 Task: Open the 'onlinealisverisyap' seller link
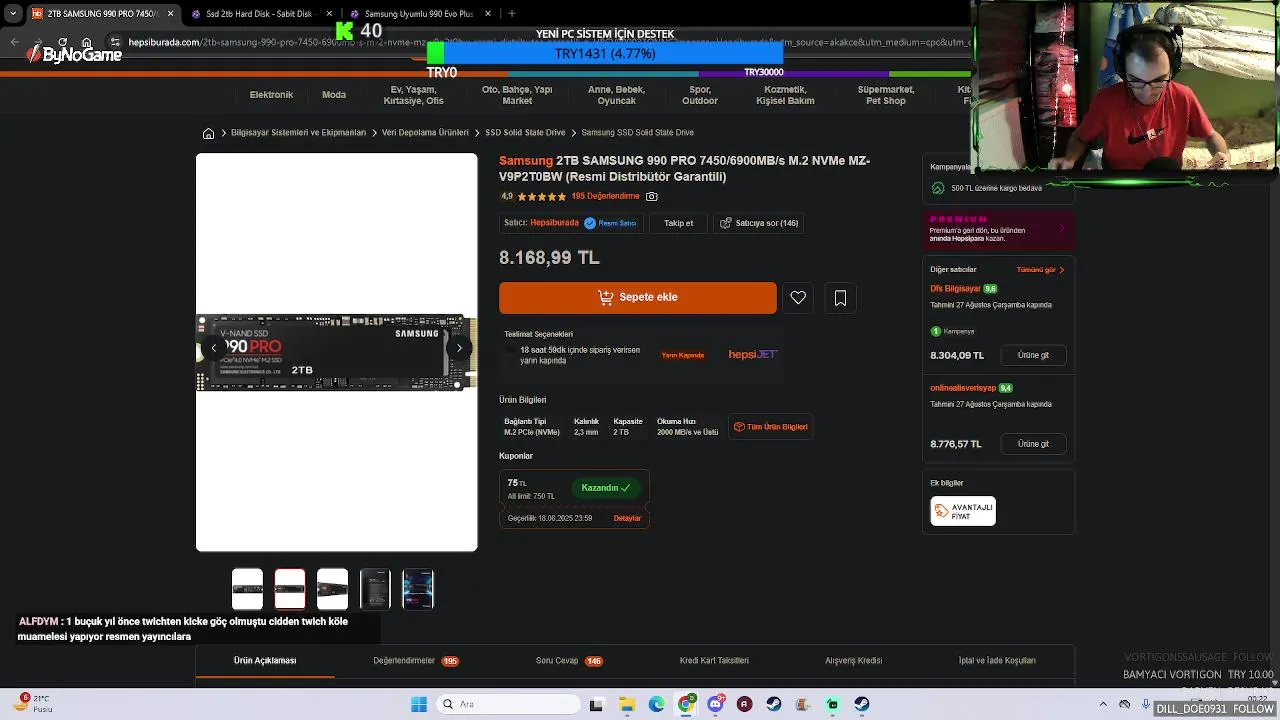click(x=963, y=388)
